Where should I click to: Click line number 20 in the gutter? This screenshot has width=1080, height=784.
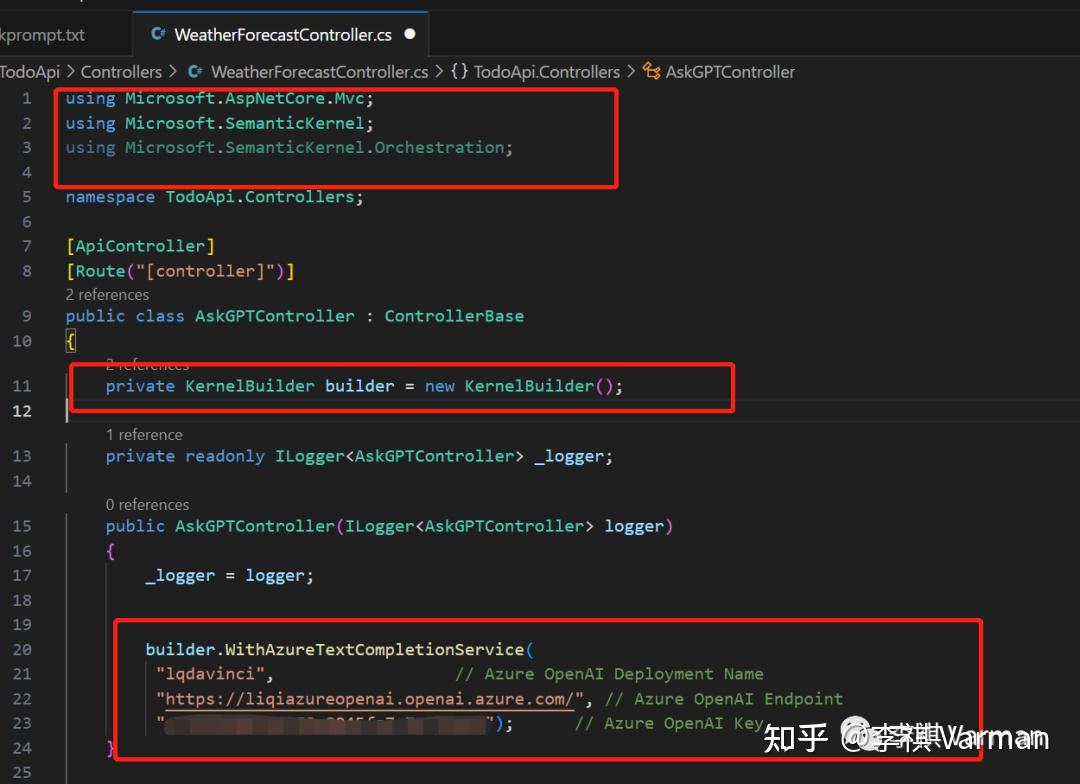(22, 650)
